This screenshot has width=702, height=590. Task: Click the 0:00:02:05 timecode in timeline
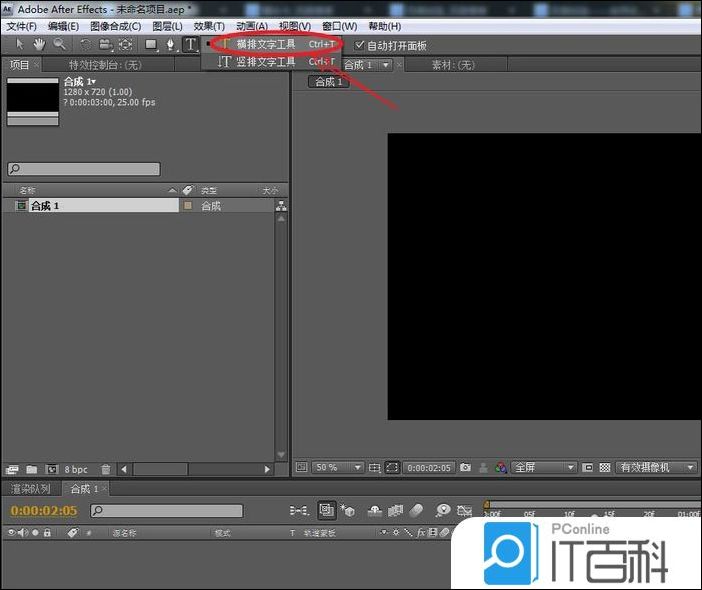[44, 511]
